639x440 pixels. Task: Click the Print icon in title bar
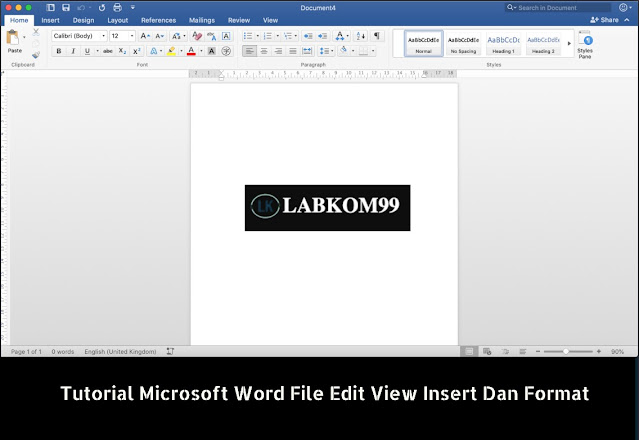(117, 7)
